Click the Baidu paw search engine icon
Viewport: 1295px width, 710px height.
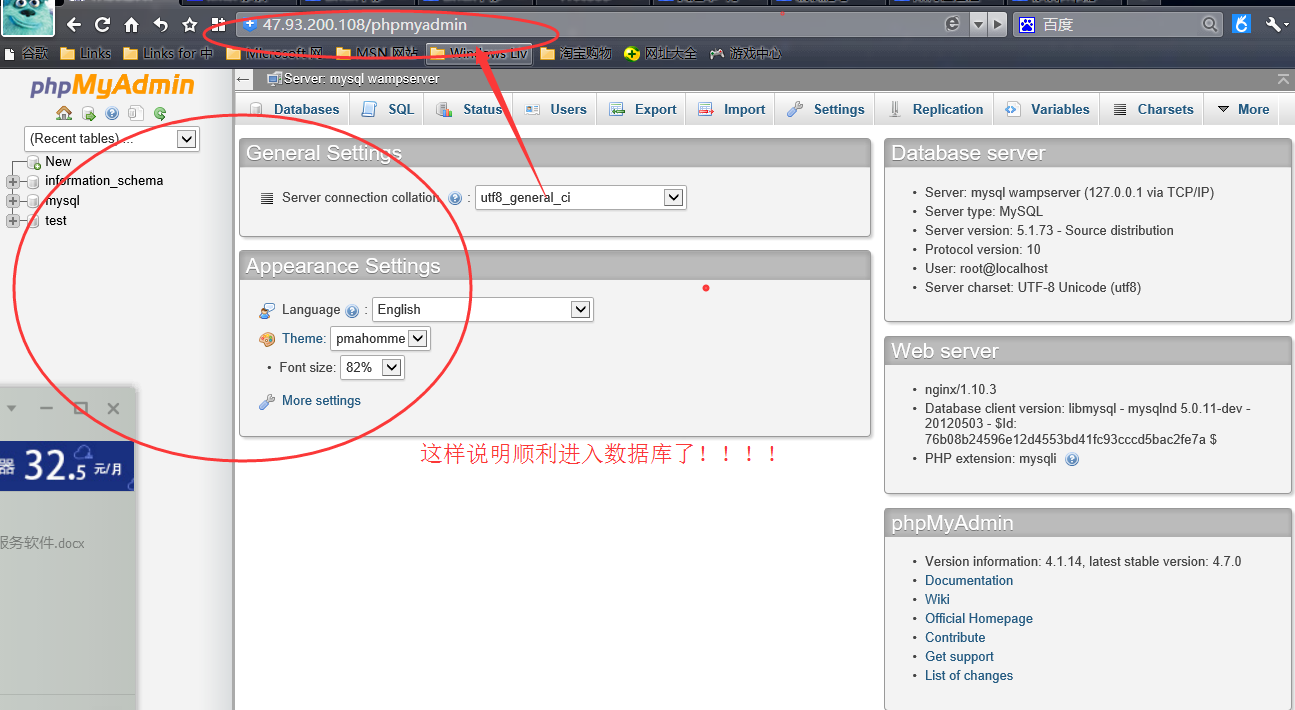1028,25
